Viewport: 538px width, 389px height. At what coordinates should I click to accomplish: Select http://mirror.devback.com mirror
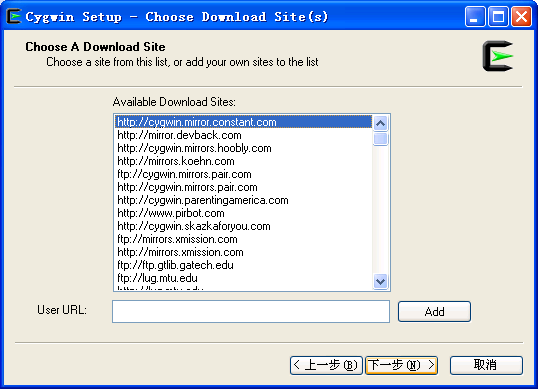tap(244, 135)
